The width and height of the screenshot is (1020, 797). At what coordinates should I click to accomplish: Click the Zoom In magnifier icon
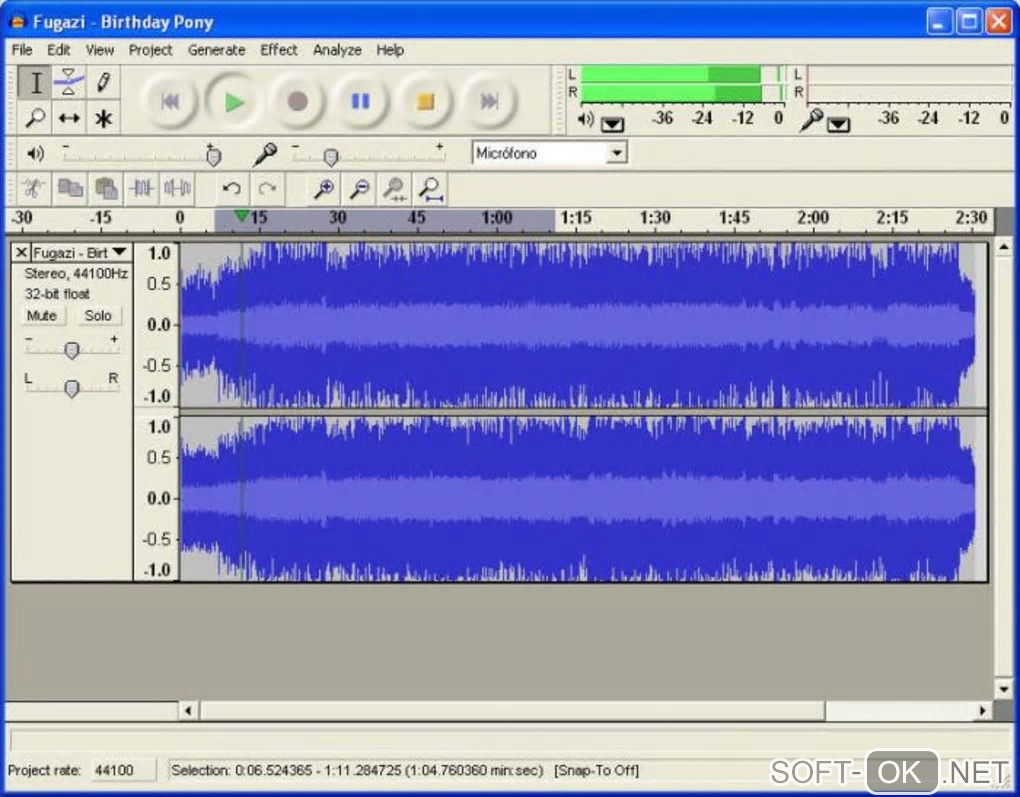tap(323, 187)
